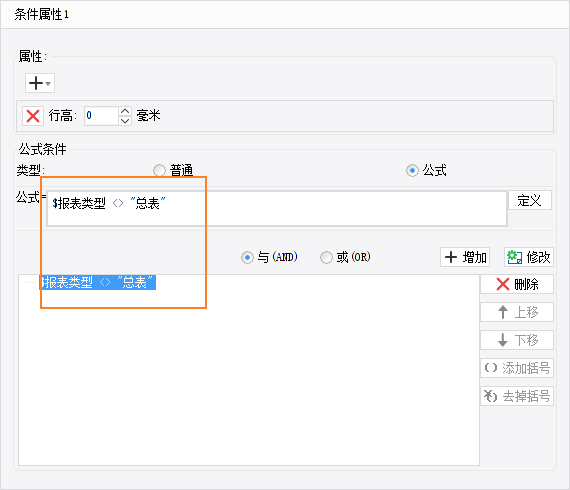Choose the 与 (AND) radio option
The width and height of the screenshot is (570, 490).
click(247, 257)
